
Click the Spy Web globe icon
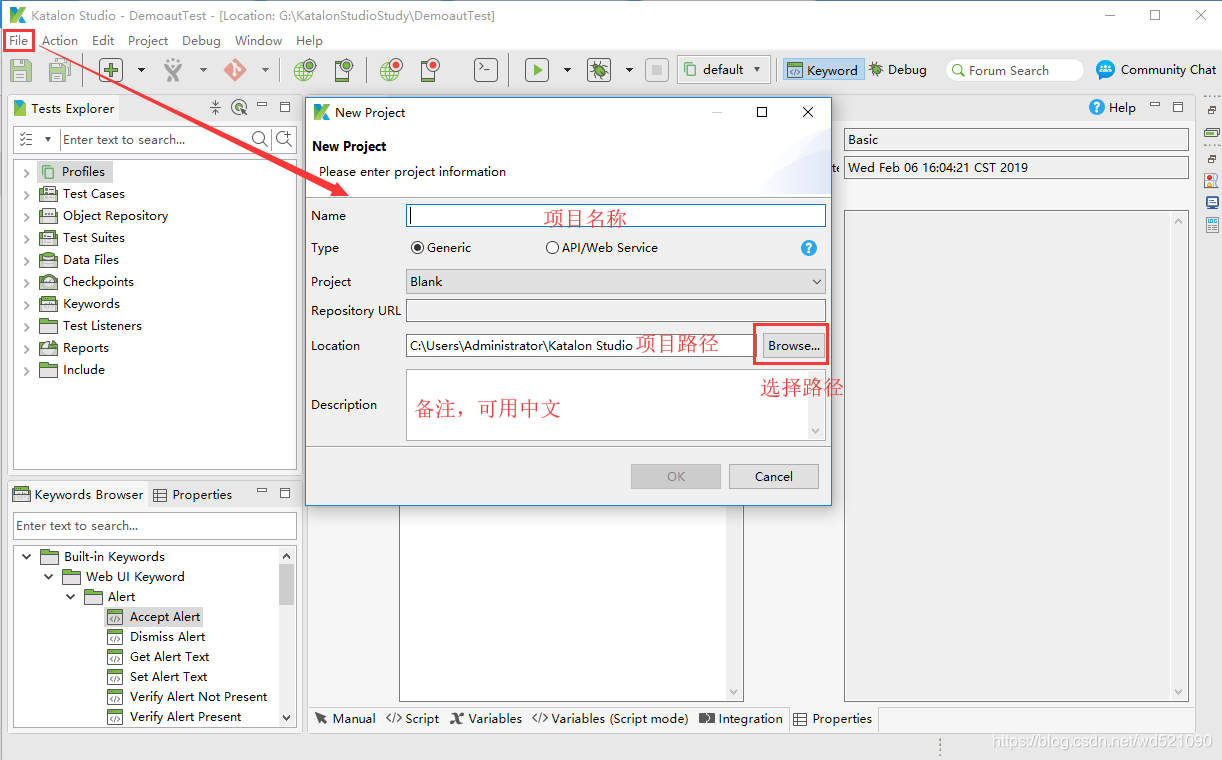click(x=305, y=70)
